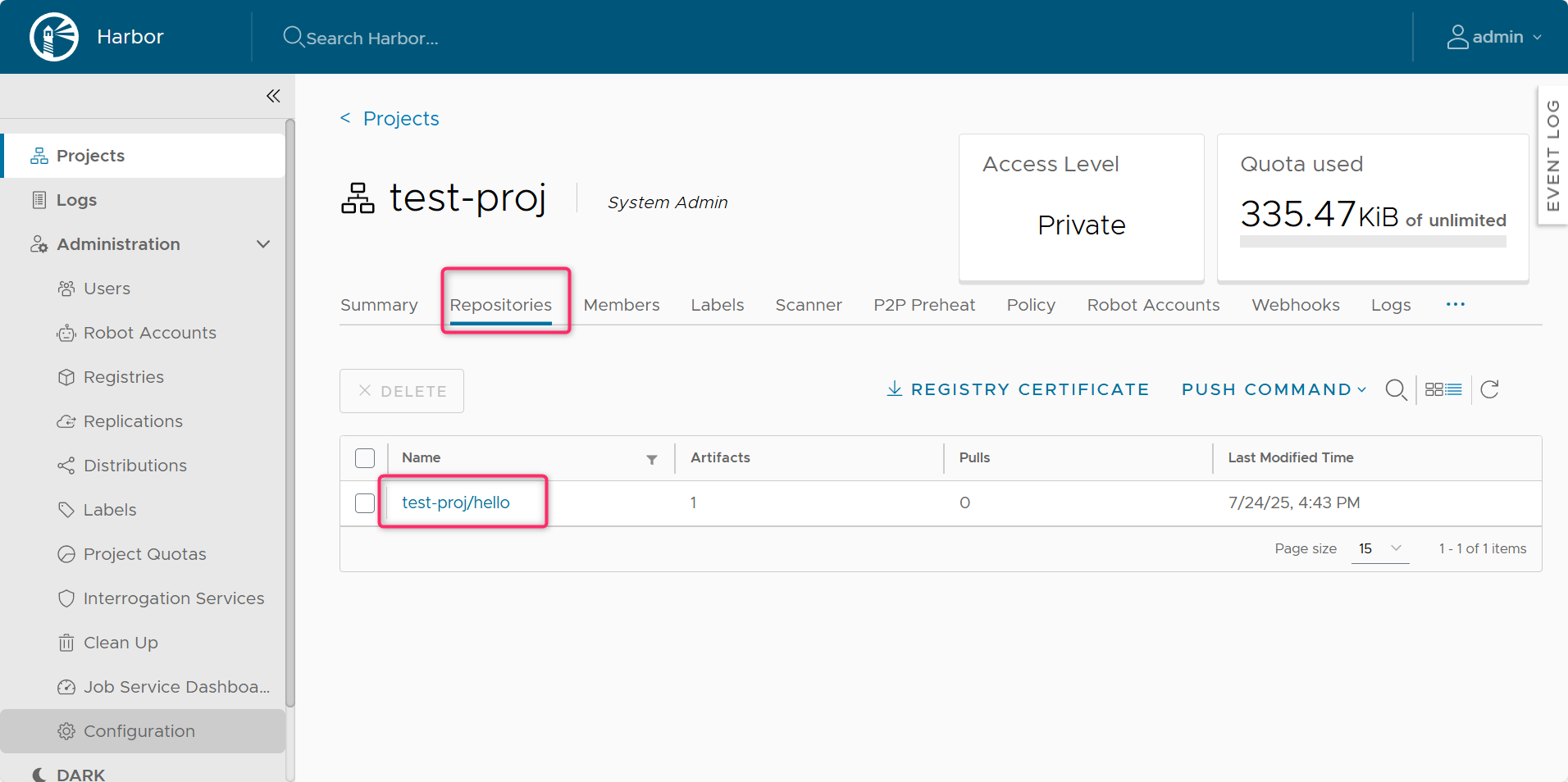This screenshot has height=782, width=1568.
Task: Click the Project Quotas gauge icon
Action: pos(66,554)
